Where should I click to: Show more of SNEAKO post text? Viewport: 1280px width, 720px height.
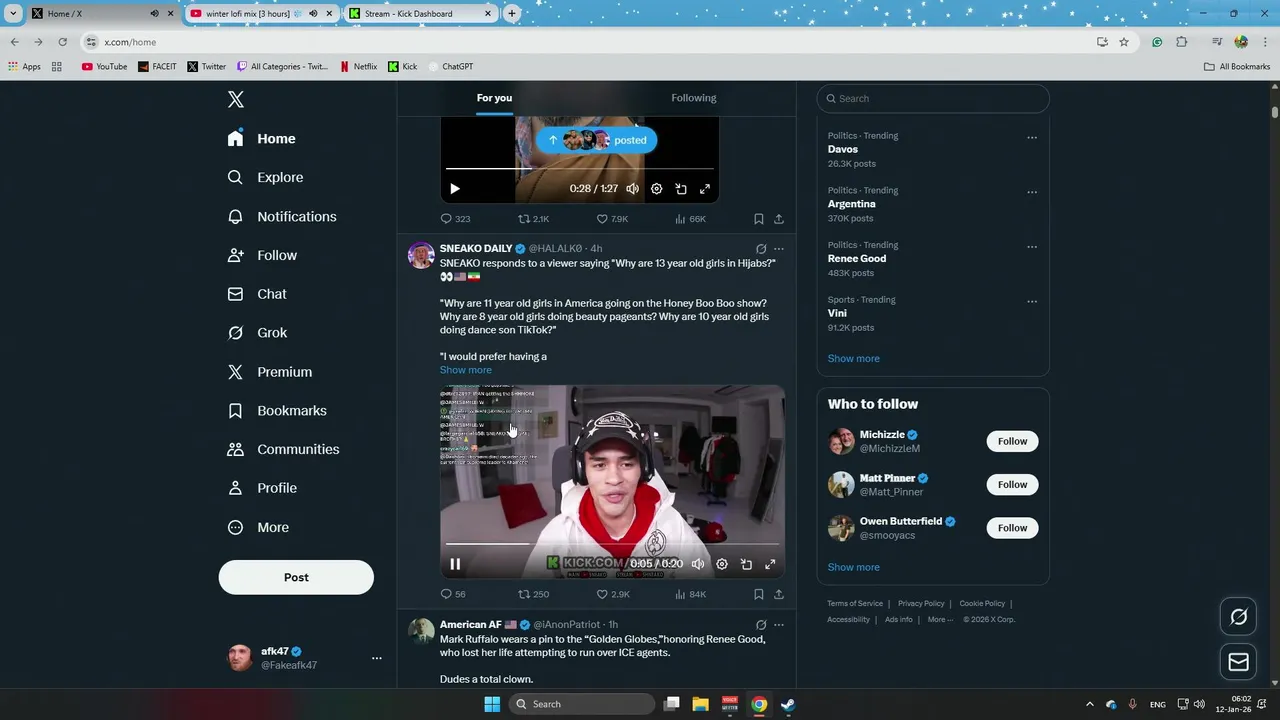(x=466, y=370)
